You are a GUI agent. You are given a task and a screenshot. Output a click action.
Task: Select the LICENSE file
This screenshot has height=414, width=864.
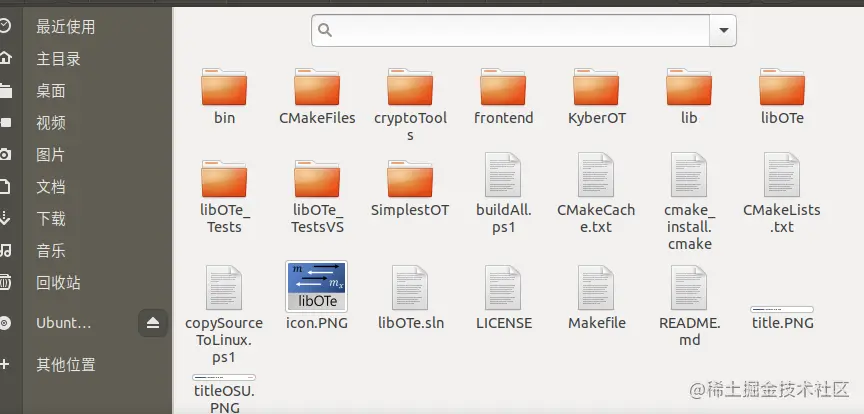503,288
